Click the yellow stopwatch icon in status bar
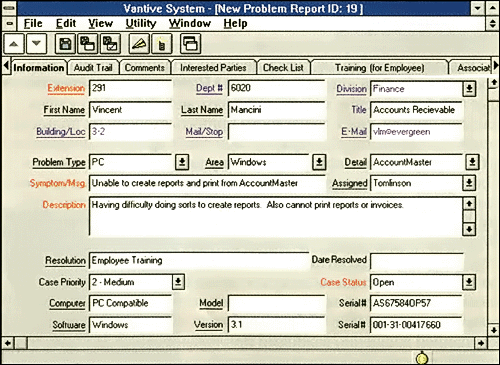 point(422,358)
